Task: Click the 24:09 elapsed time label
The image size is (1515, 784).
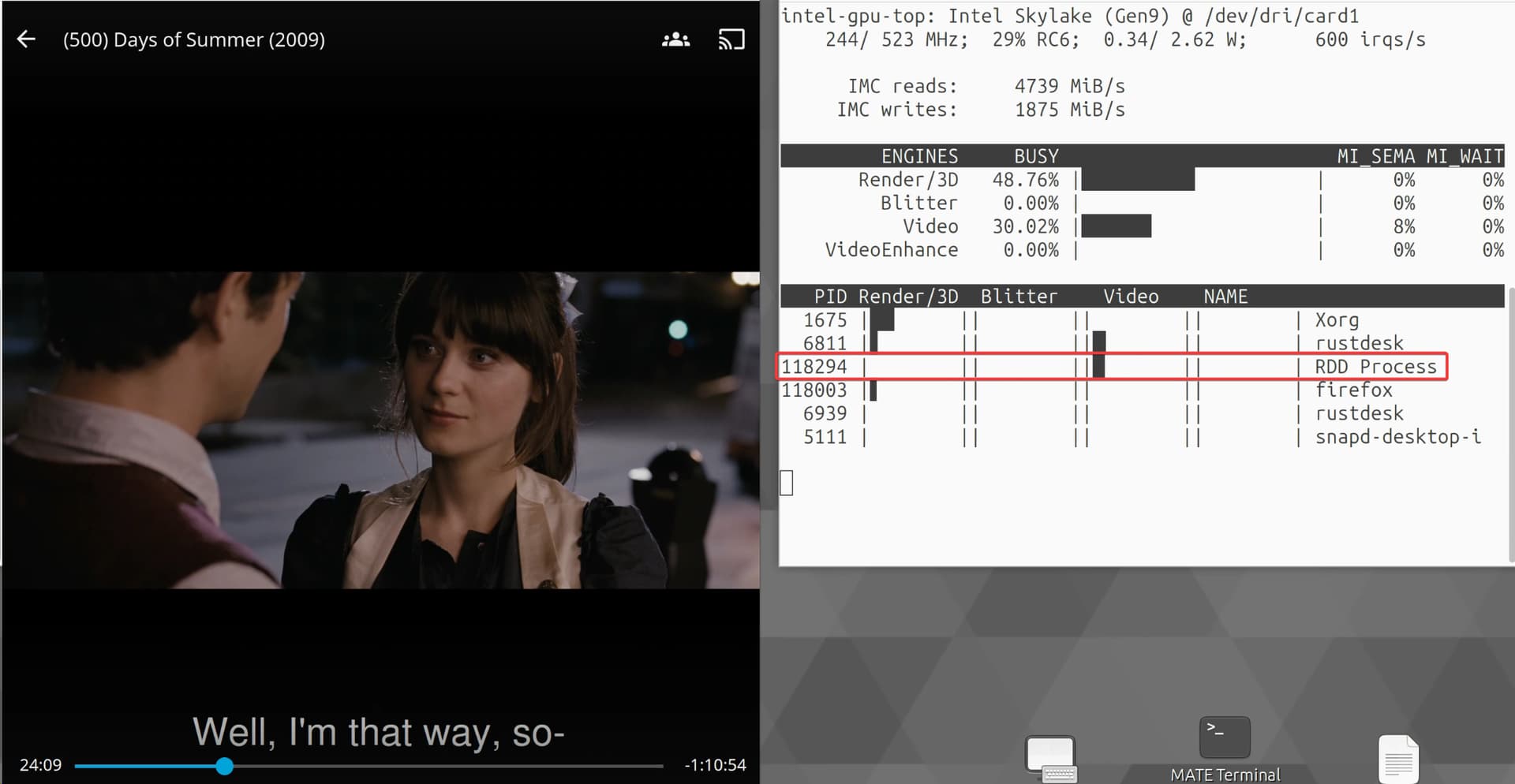Action: coord(40,765)
